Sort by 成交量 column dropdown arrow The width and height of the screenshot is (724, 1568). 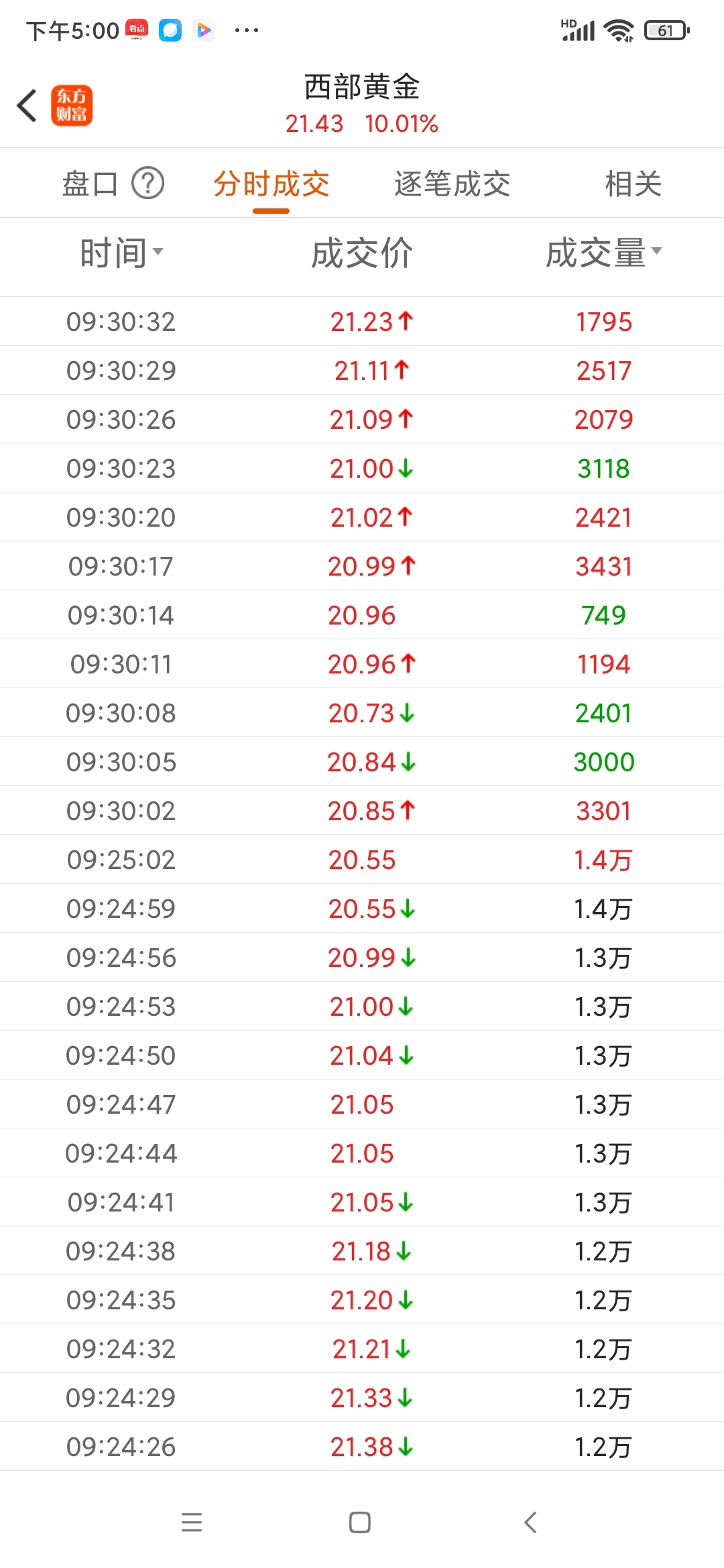[x=656, y=251]
